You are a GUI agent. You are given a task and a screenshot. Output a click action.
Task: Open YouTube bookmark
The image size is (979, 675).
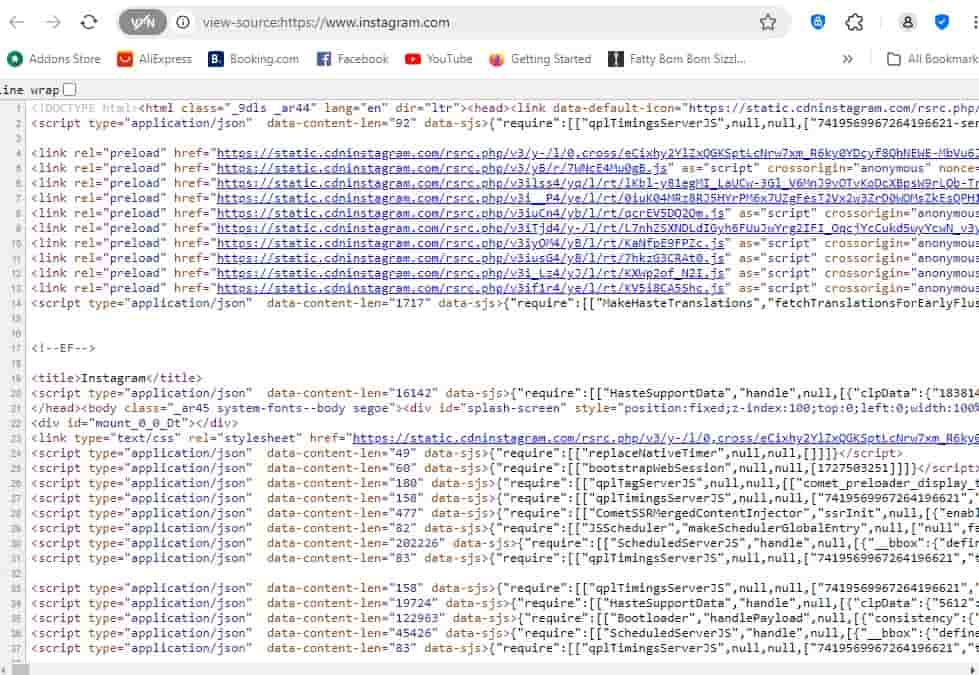coord(439,59)
